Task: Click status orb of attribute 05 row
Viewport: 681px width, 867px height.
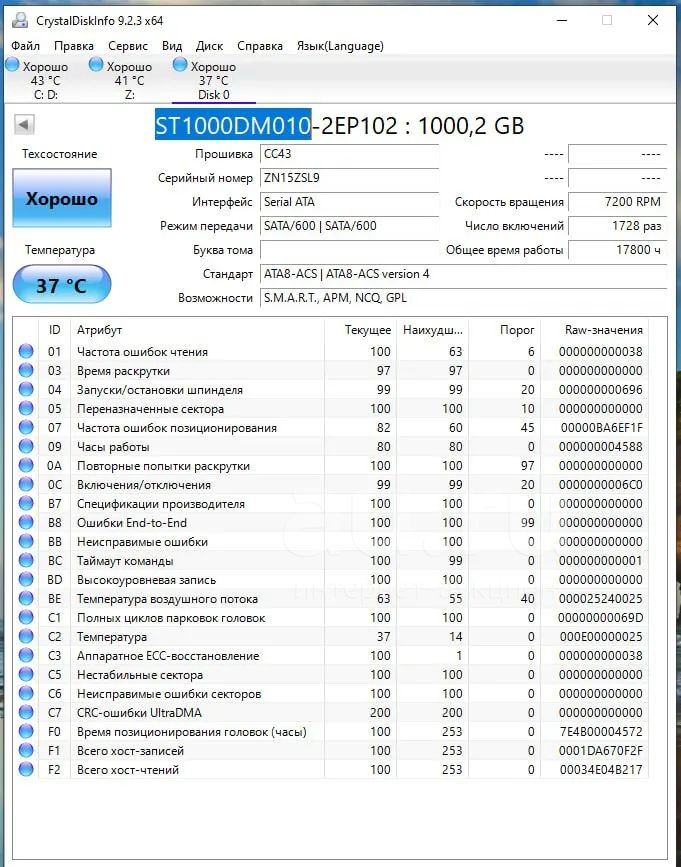Action: click(x=26, y=408)
